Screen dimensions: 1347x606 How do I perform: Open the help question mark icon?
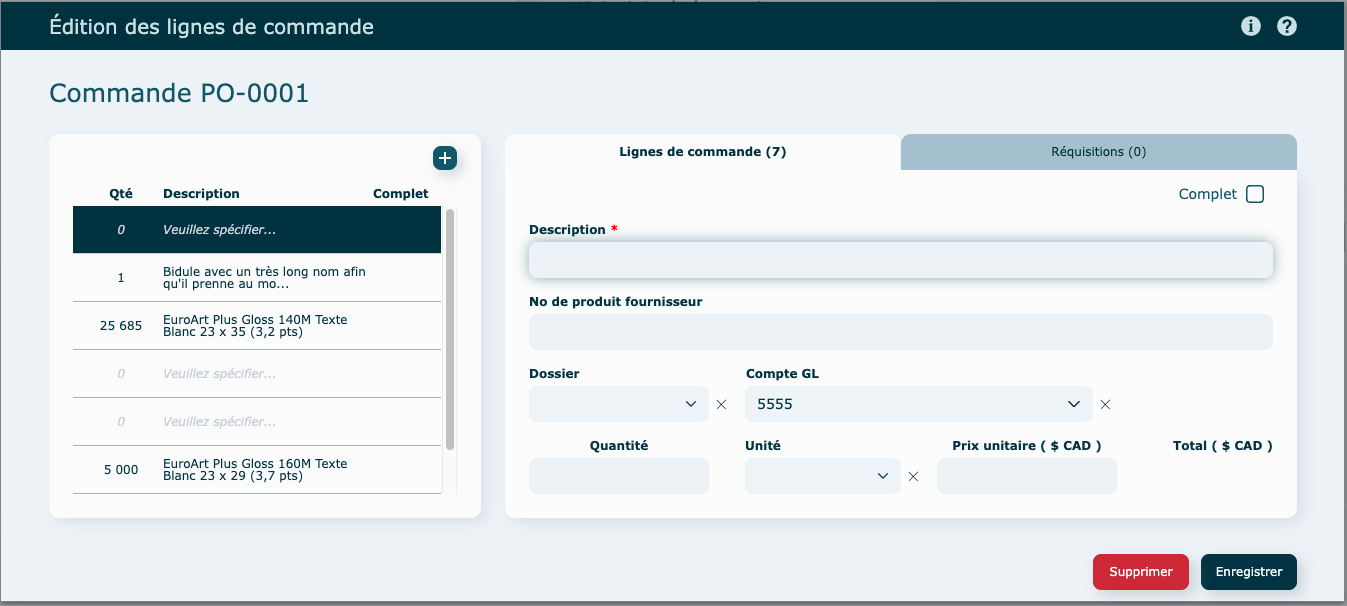[x=1287, y=26]
